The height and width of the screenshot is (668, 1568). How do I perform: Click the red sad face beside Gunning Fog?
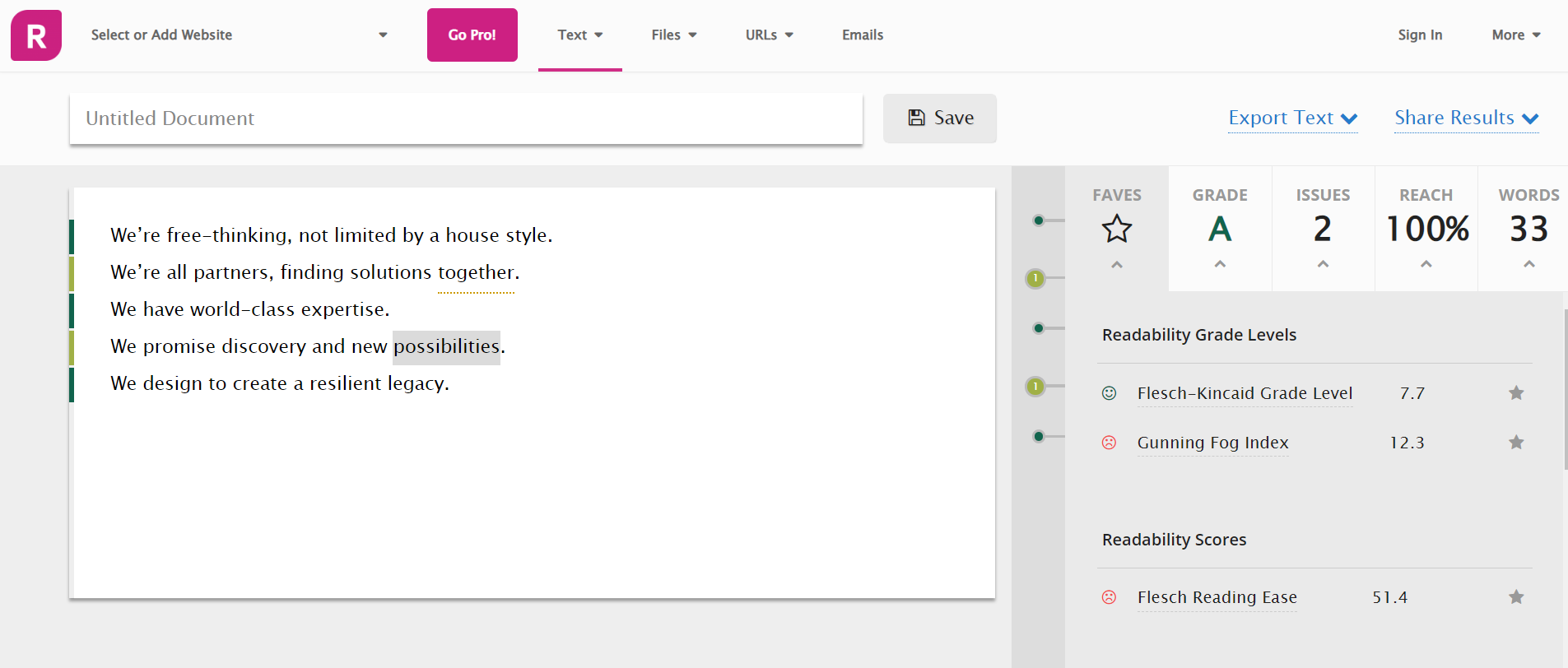coord(1110,443)
